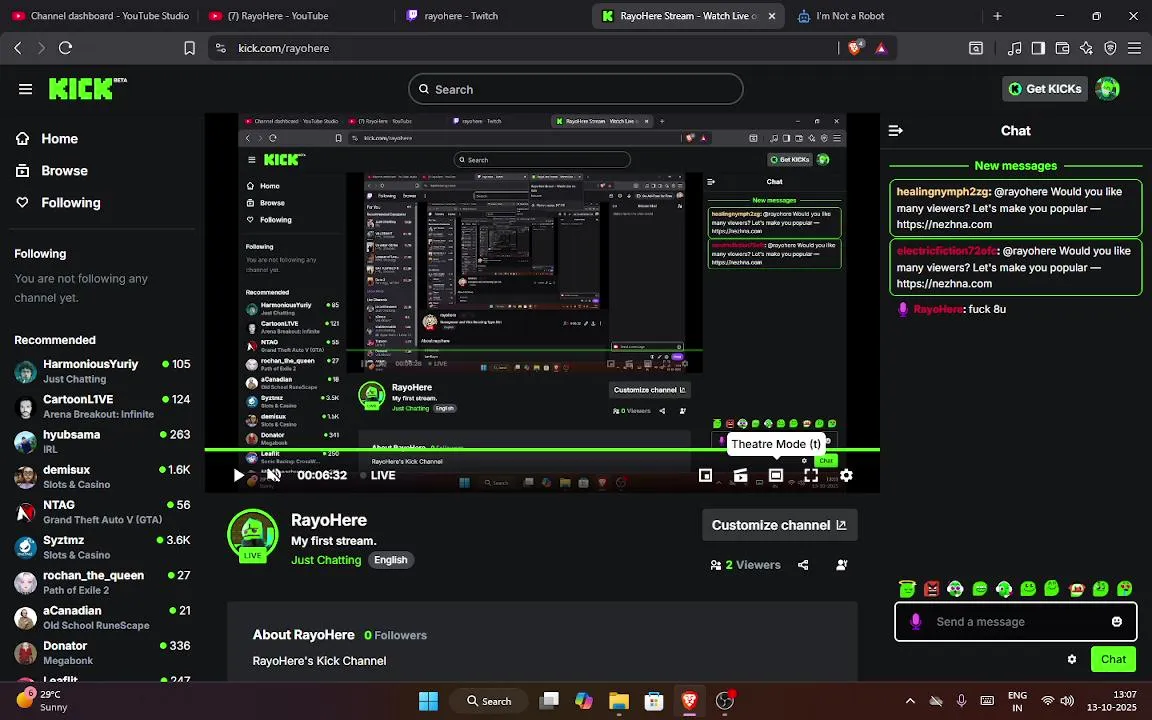Open aCanadian Old School RuneScape channel
This screenshot has width=1152, height=720.
point(101,618)
